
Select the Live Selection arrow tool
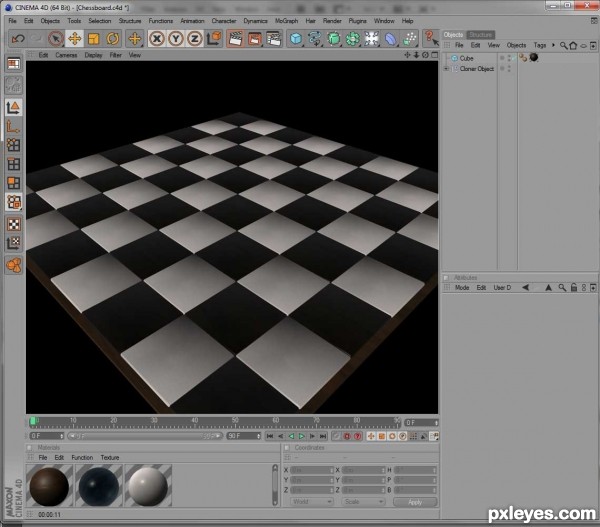pos(56,39)
